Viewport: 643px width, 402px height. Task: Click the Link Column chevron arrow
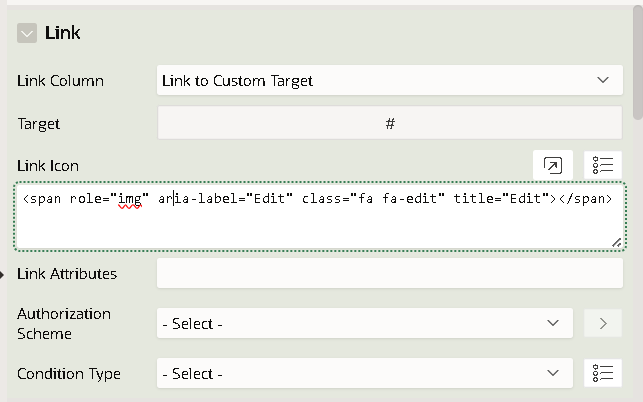(x=602, y=80)
